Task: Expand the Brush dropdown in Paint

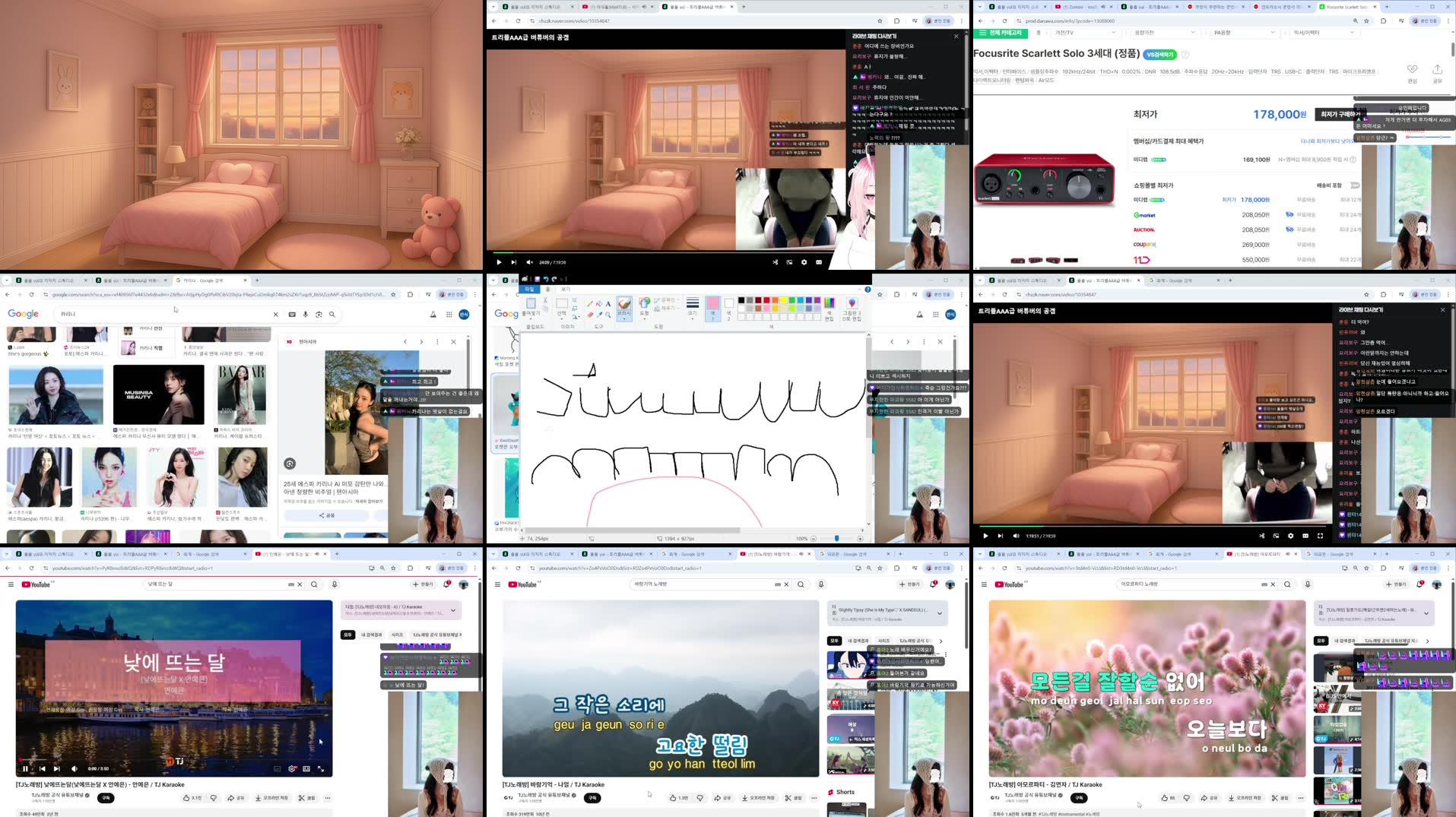Action: click(x=625, y=318)
